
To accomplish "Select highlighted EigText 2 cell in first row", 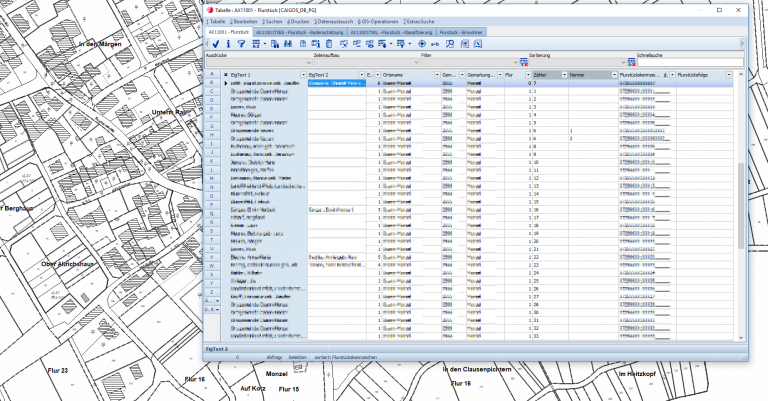I will (337, 83).
